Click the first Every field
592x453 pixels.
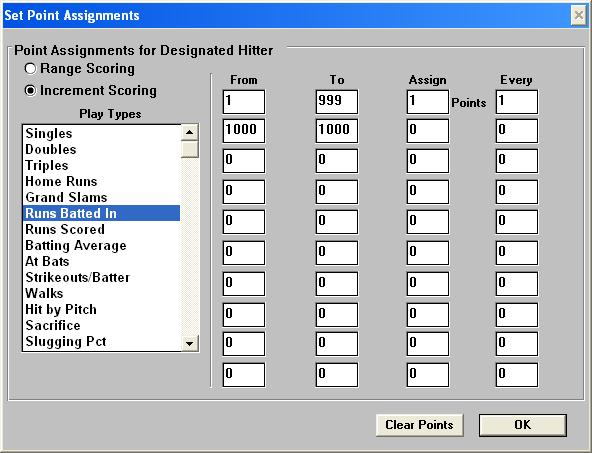tap(516, 102)
